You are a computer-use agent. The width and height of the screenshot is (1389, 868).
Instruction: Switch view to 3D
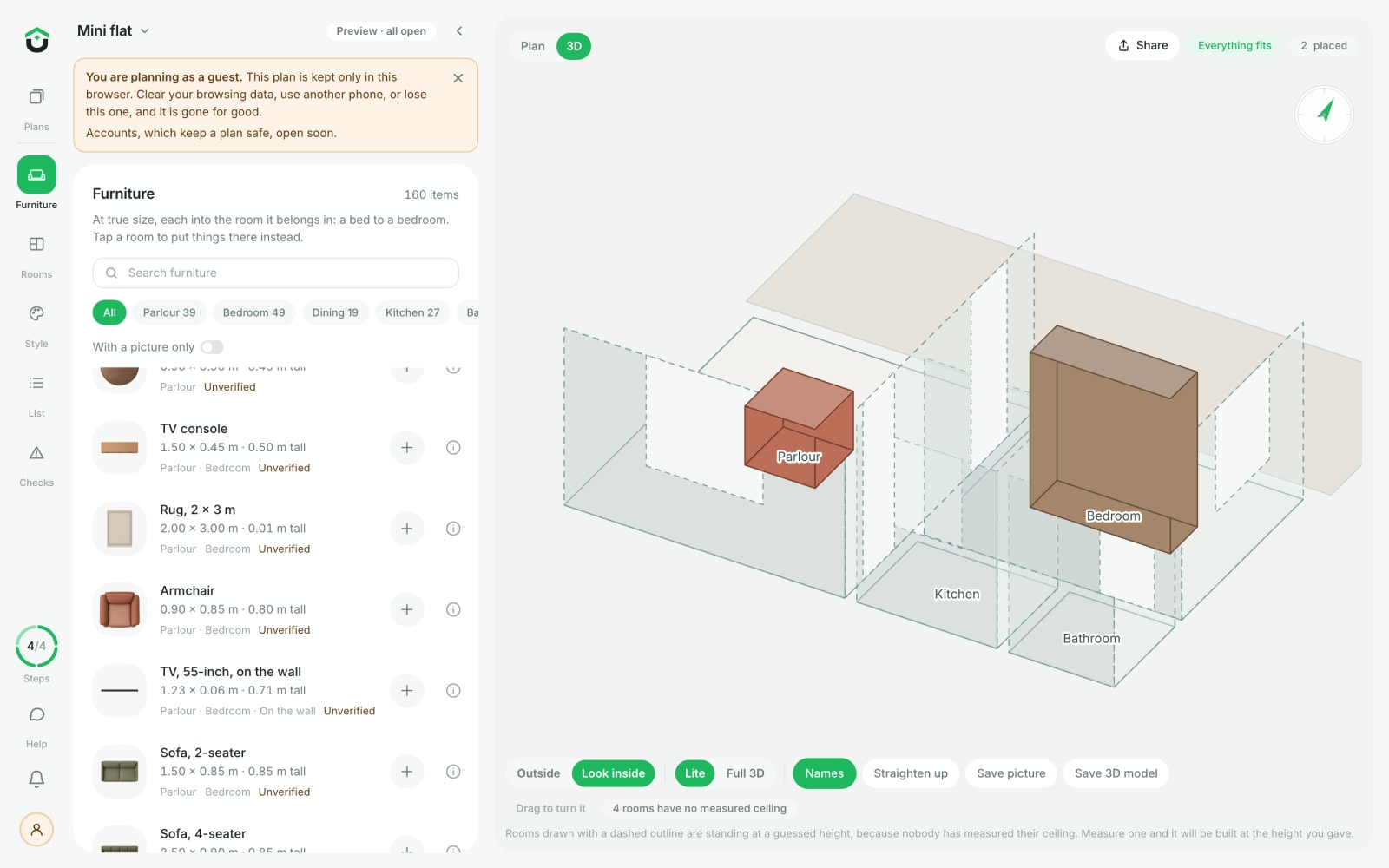coord(574,46)
